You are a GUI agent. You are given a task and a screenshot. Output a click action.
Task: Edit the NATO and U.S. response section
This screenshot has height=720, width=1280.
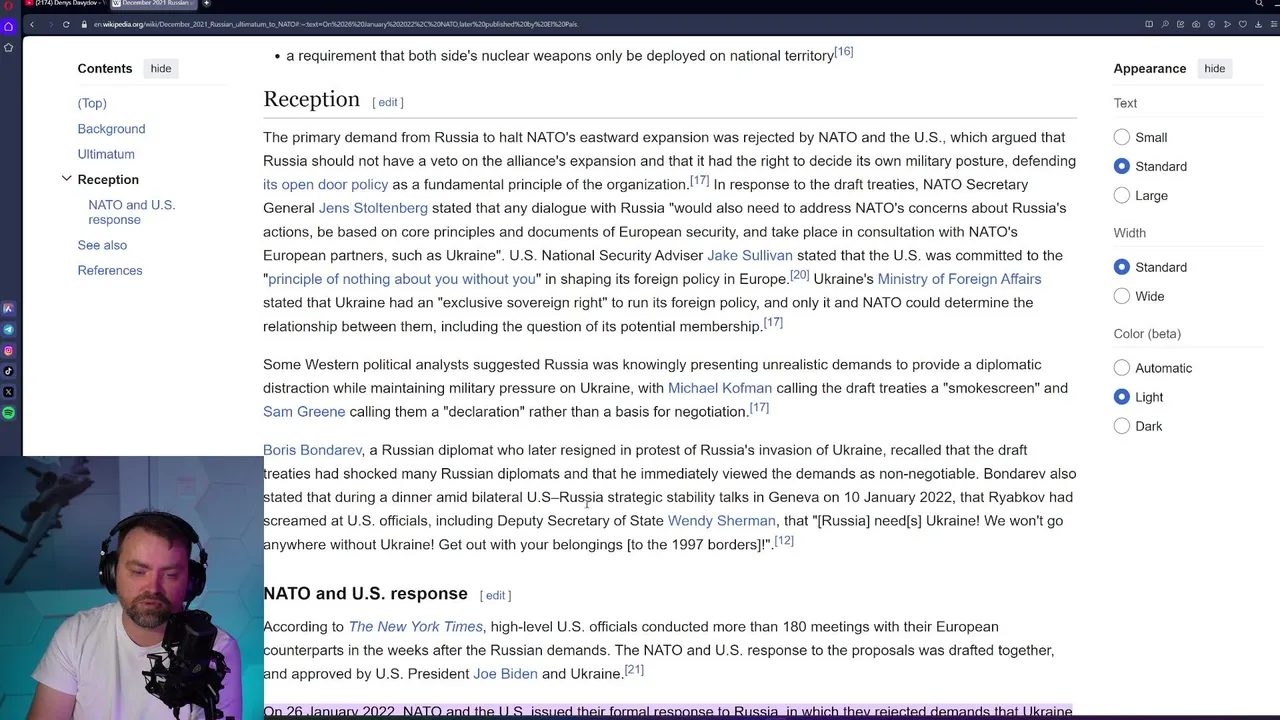[x=495, y=595]
